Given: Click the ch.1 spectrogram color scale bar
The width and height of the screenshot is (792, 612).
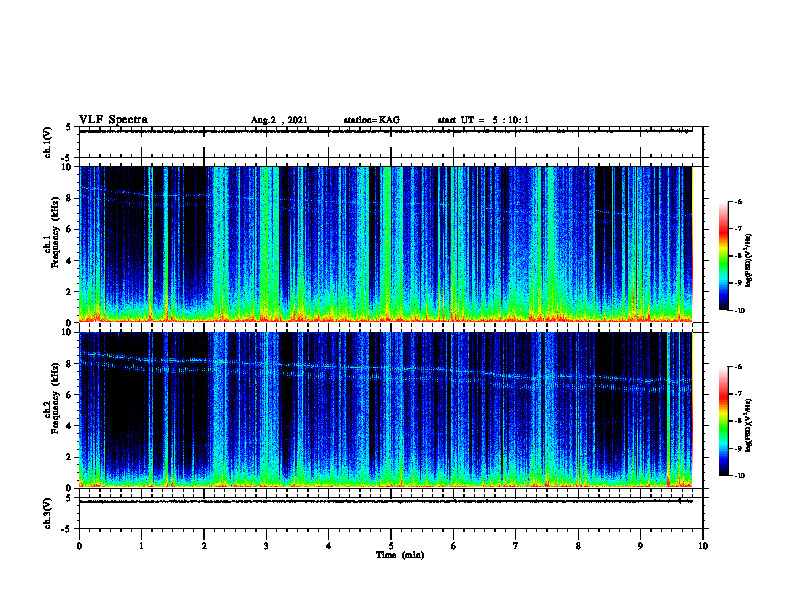Looking at the screenshot, I should (723, 256).
